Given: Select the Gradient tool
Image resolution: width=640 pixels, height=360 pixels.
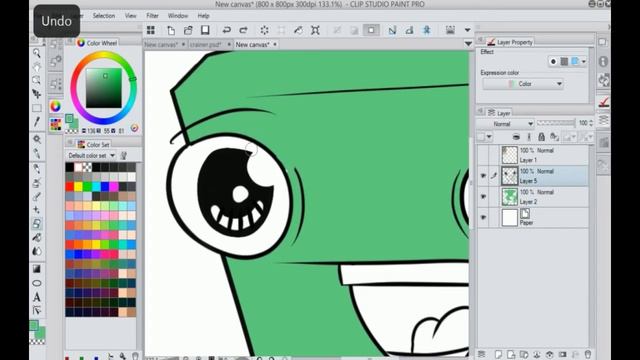Looking at the screenshot, I should pyautogui.click(x=37, y=269).
